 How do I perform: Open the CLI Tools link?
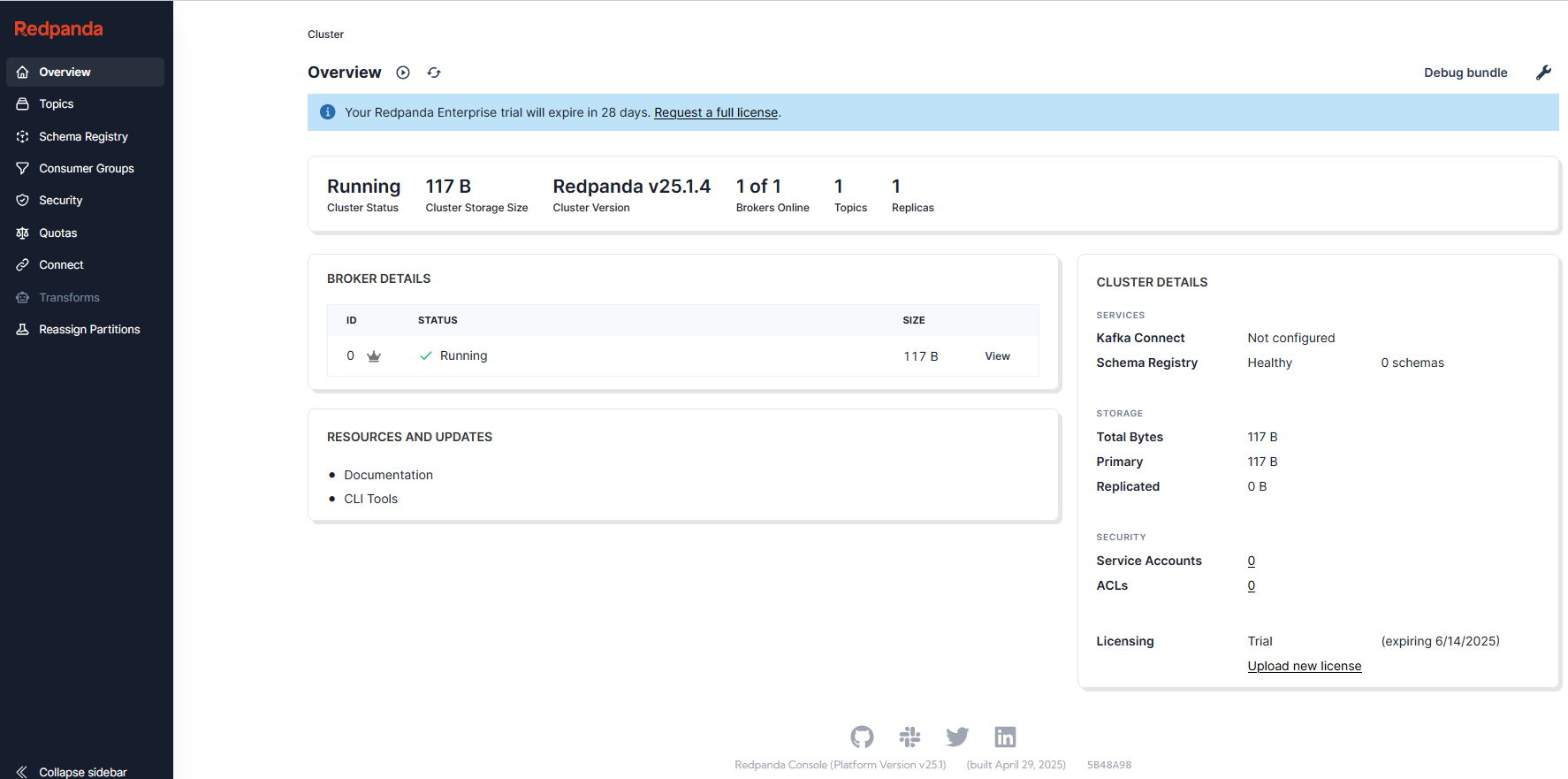(x=370, y=499)
